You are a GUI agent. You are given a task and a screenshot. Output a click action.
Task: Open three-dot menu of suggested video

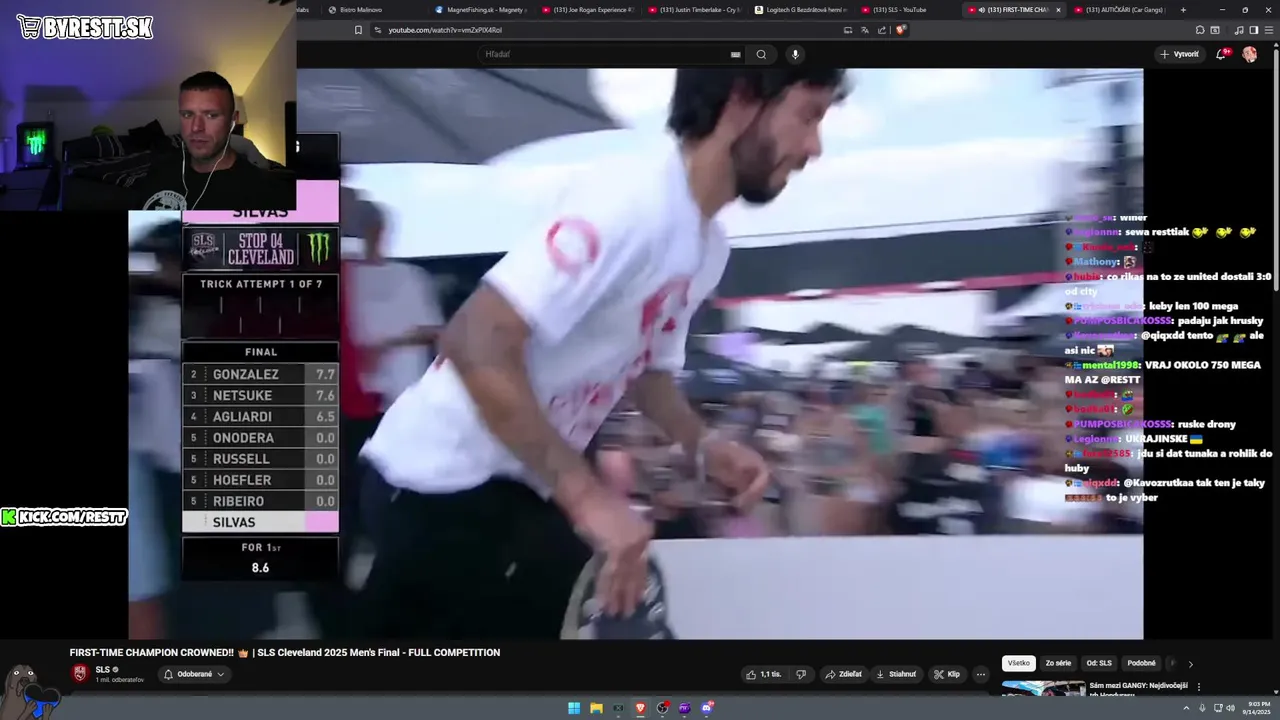(x=1199, y=687)
